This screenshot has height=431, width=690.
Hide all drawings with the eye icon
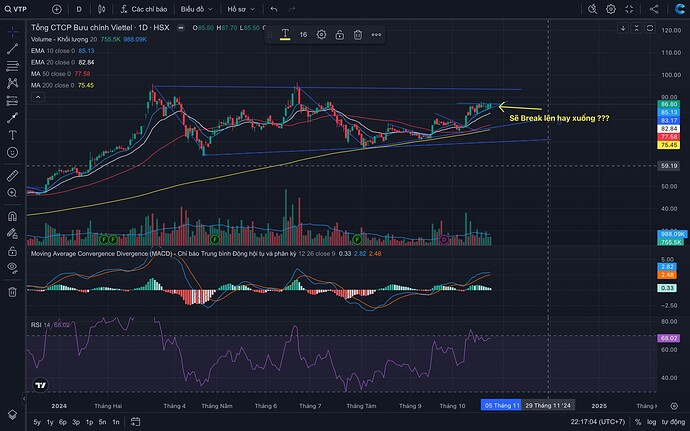[x=12, y=268]
